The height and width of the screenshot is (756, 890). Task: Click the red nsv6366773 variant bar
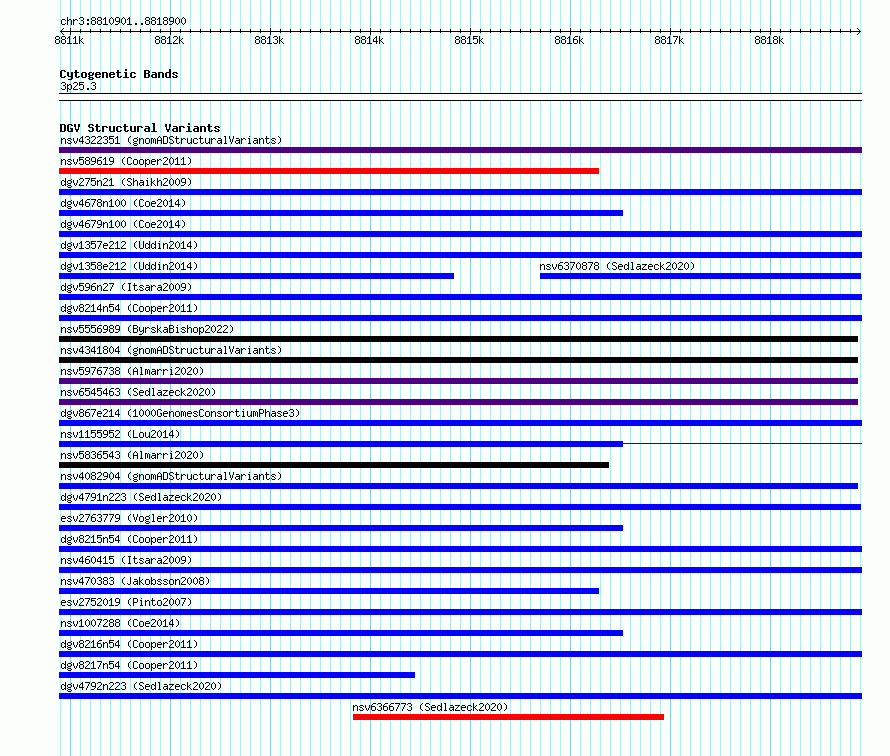[509, 717]
